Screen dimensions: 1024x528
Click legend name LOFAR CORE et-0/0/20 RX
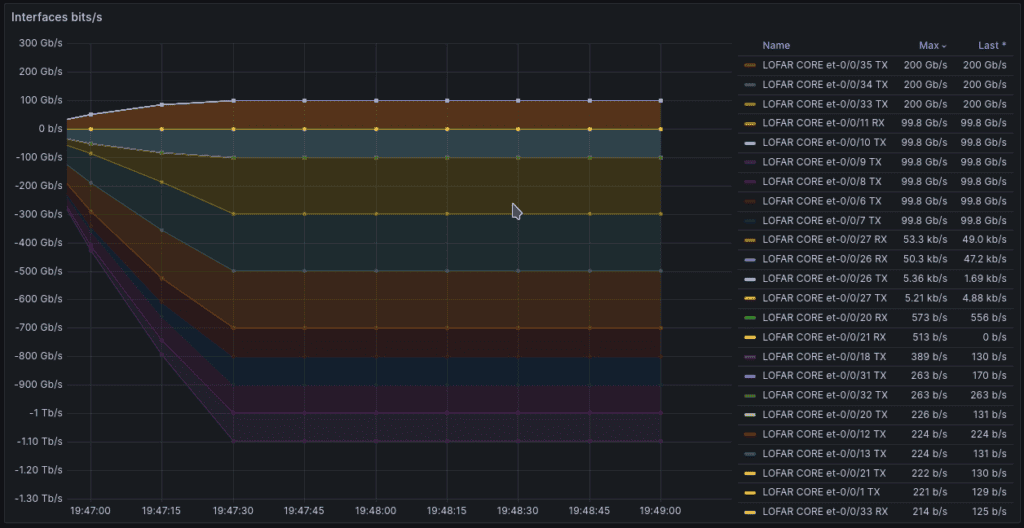click(x=825, y=318)
